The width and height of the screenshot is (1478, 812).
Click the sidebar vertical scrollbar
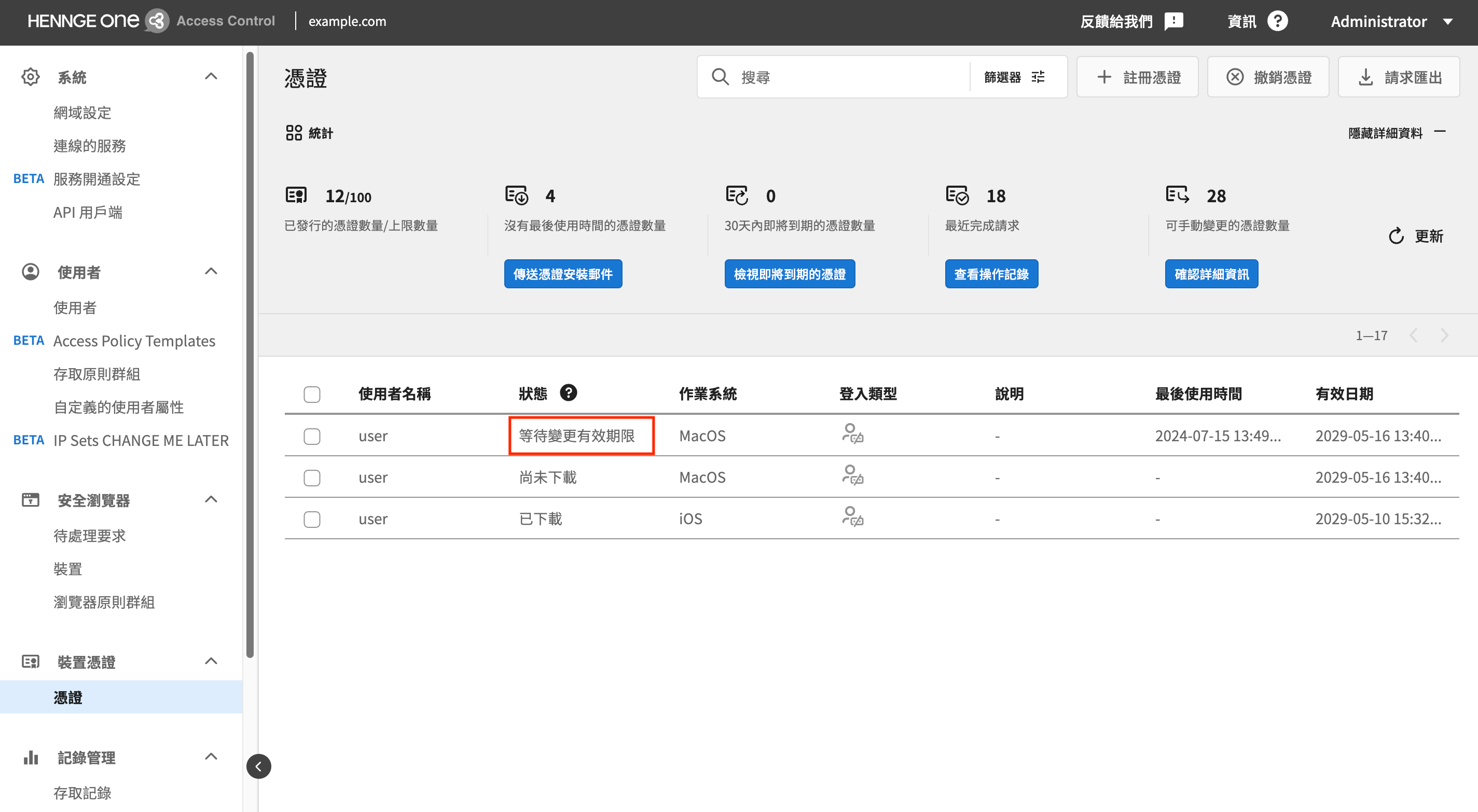pyautogui.click(x=250, y=354)
